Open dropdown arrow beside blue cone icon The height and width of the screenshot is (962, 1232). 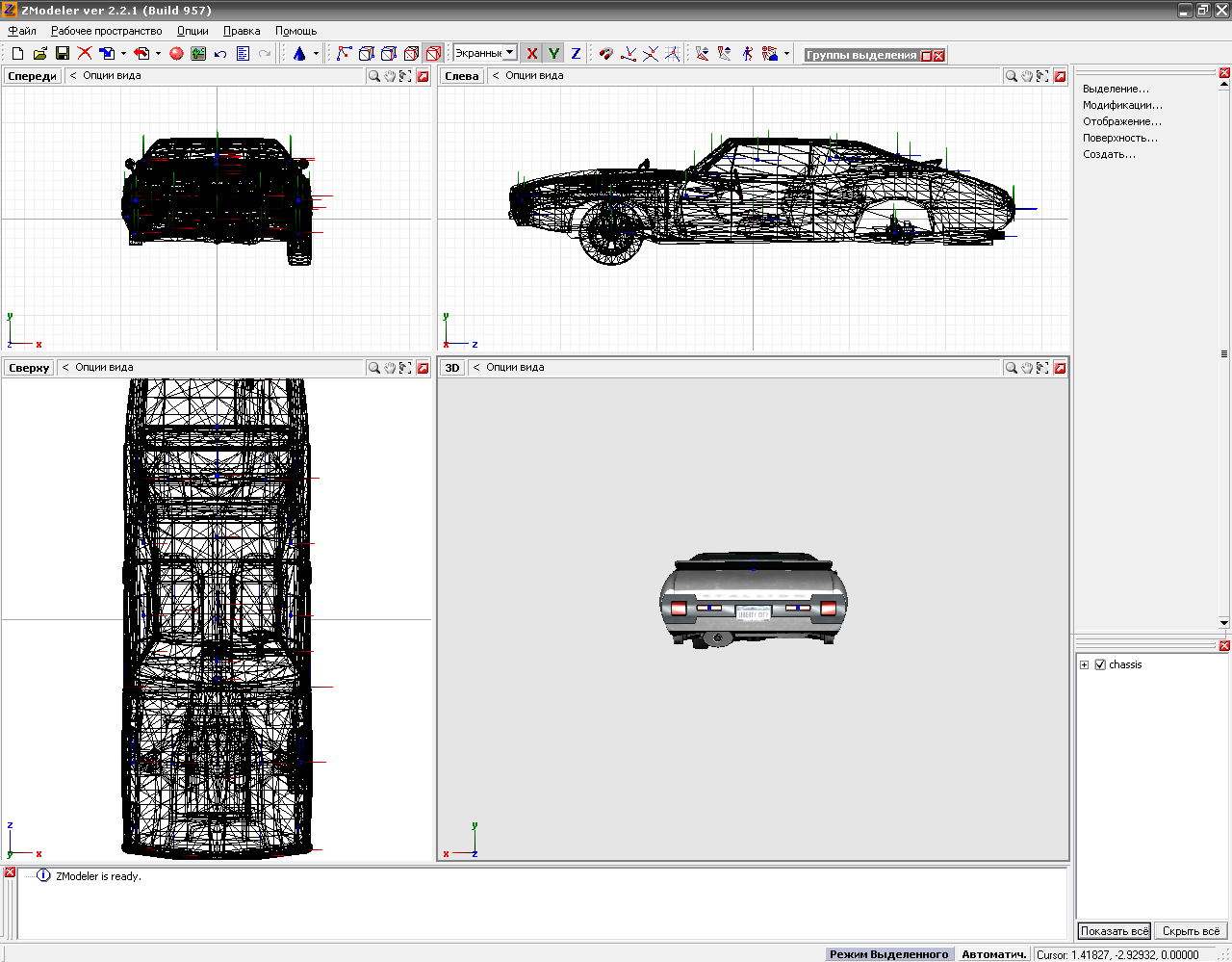[x=316, y=54]
